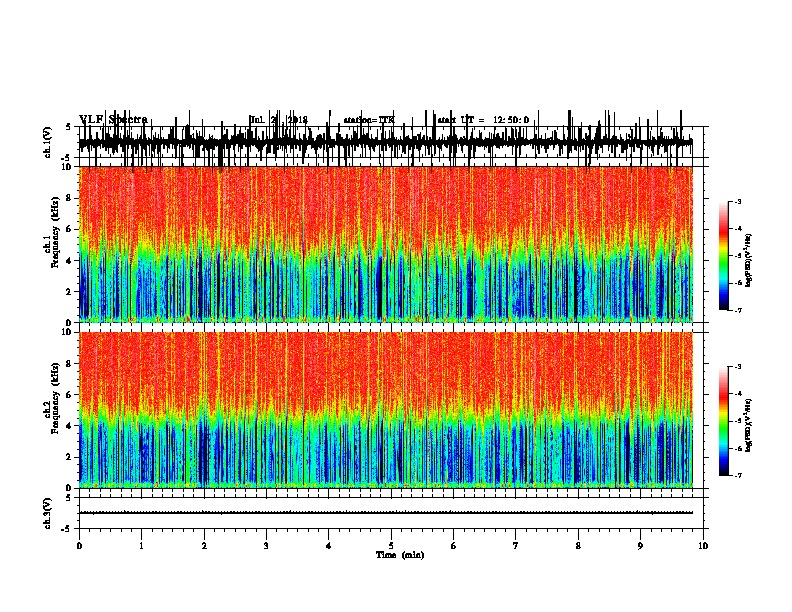
Task: Click the 4 kHz tick on ch.1 spectrogram
Action: click(x=70, y=261)
